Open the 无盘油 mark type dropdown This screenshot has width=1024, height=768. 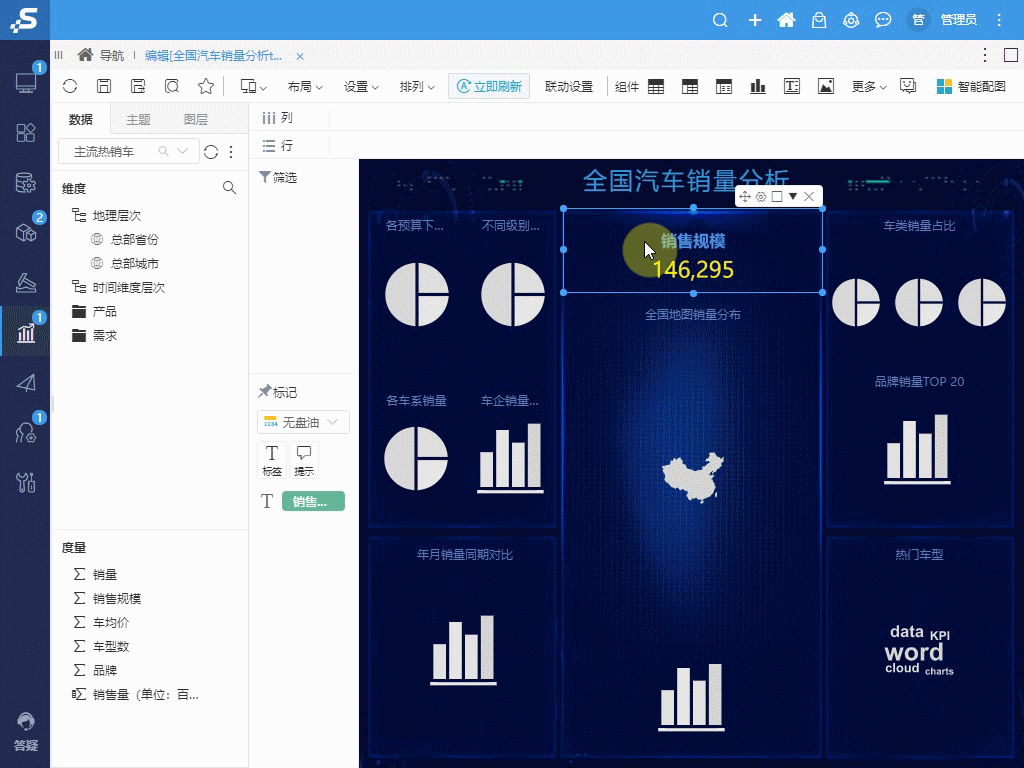[304, 422]
